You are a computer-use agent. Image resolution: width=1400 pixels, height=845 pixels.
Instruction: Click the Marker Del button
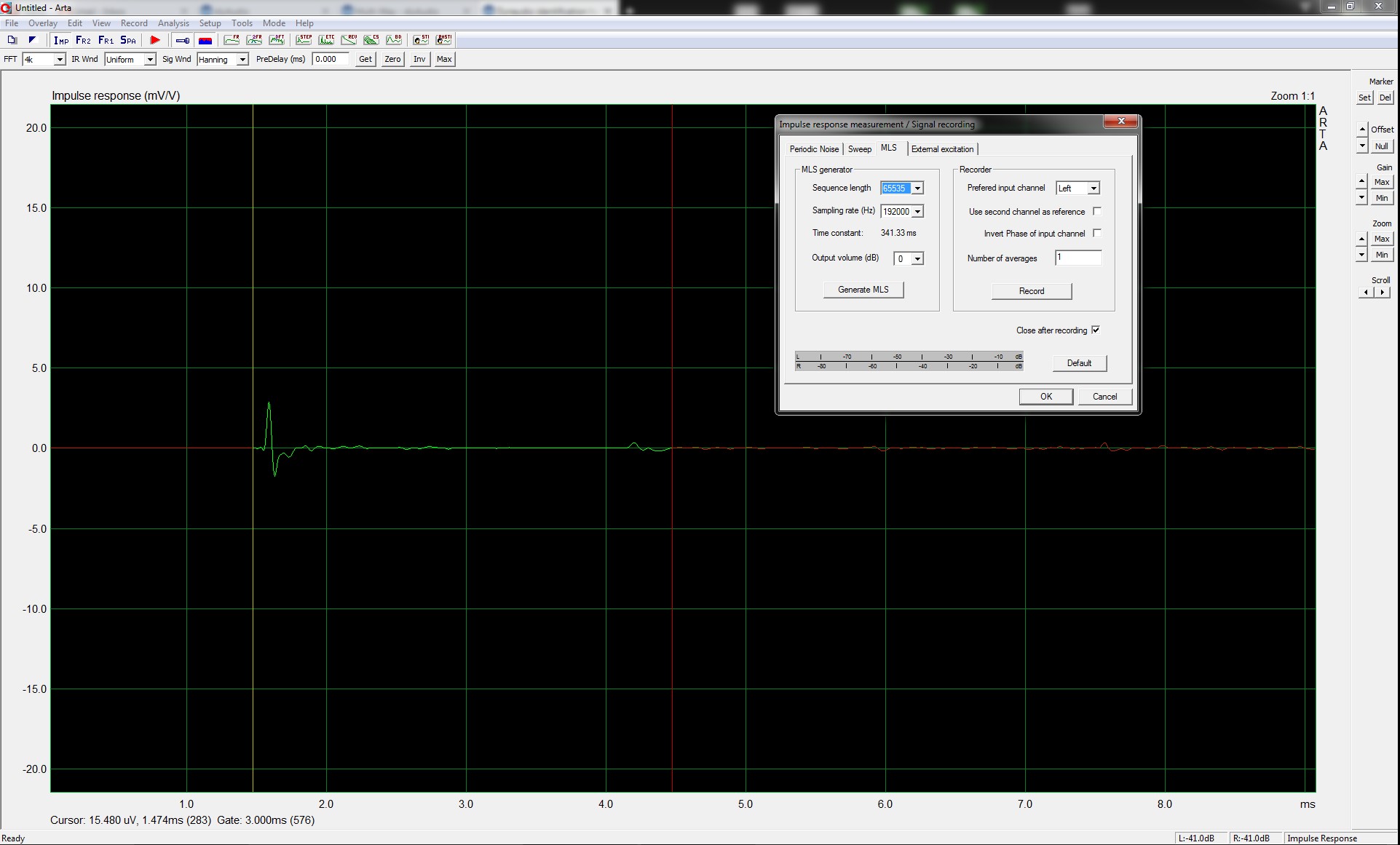click(x=1385, y=98)
